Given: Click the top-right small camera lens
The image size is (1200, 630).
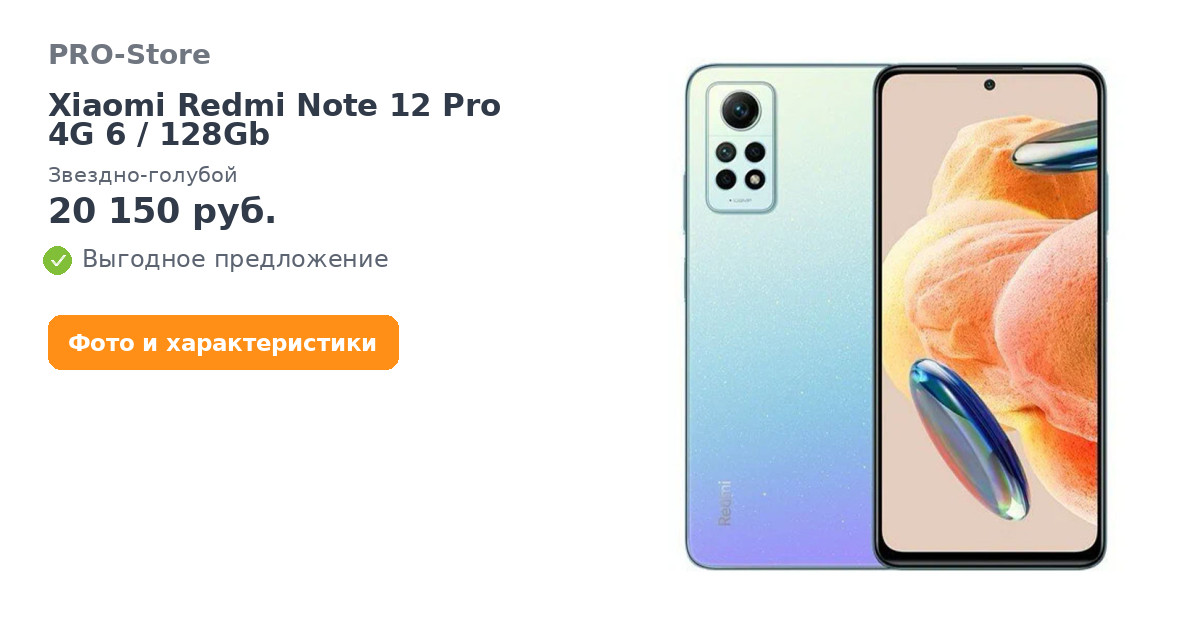Looking at the screenshot, I should 755,152.
